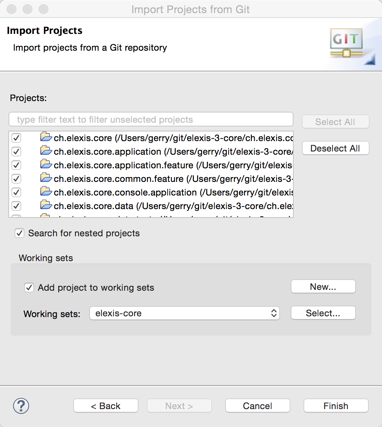Uncheck the ch.elexis.core project checkbox
The image size is (382, 427).
(x=16, y=138)
